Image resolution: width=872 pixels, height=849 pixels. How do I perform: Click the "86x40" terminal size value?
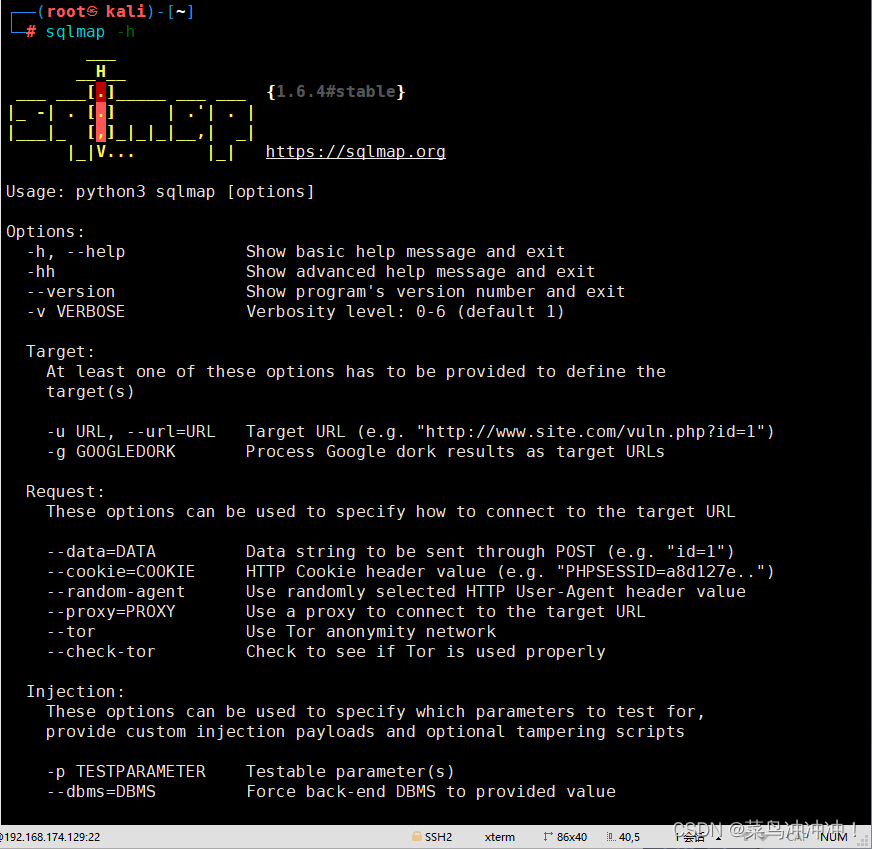coord(572,837)
